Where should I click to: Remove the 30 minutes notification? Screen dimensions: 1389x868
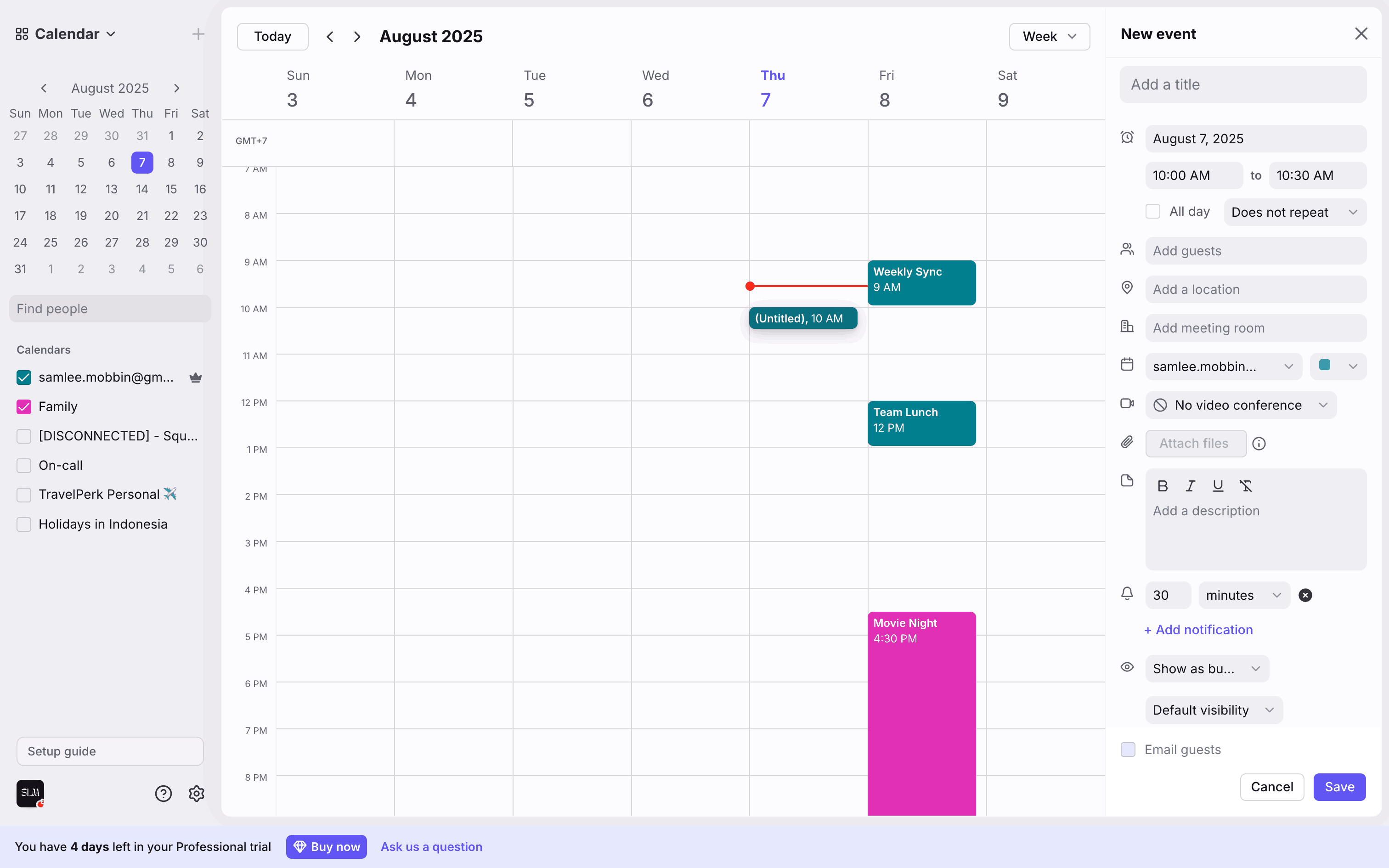click(x=1305, y=595)
